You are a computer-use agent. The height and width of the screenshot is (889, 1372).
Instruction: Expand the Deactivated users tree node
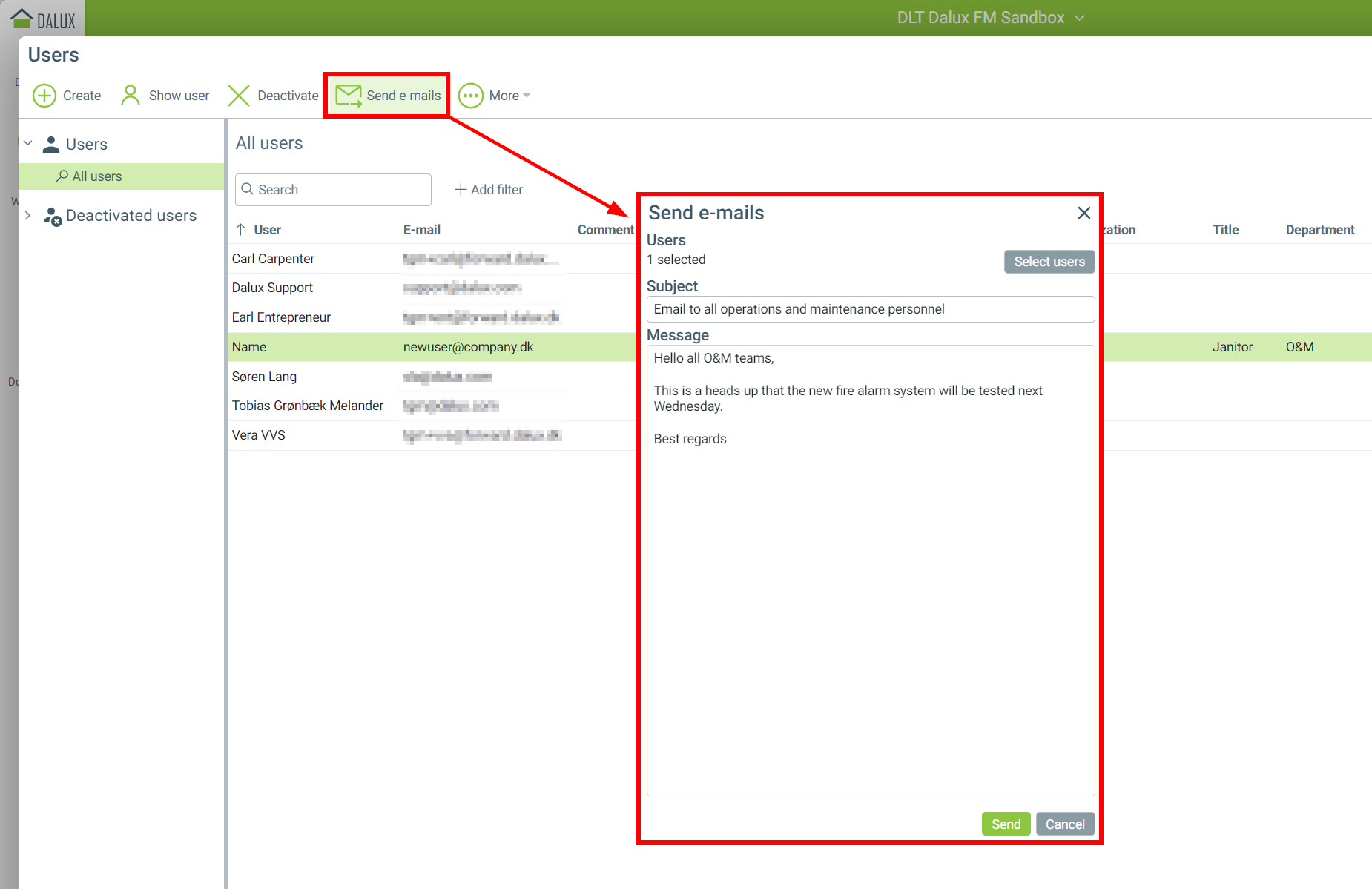(x=28, y=216)
